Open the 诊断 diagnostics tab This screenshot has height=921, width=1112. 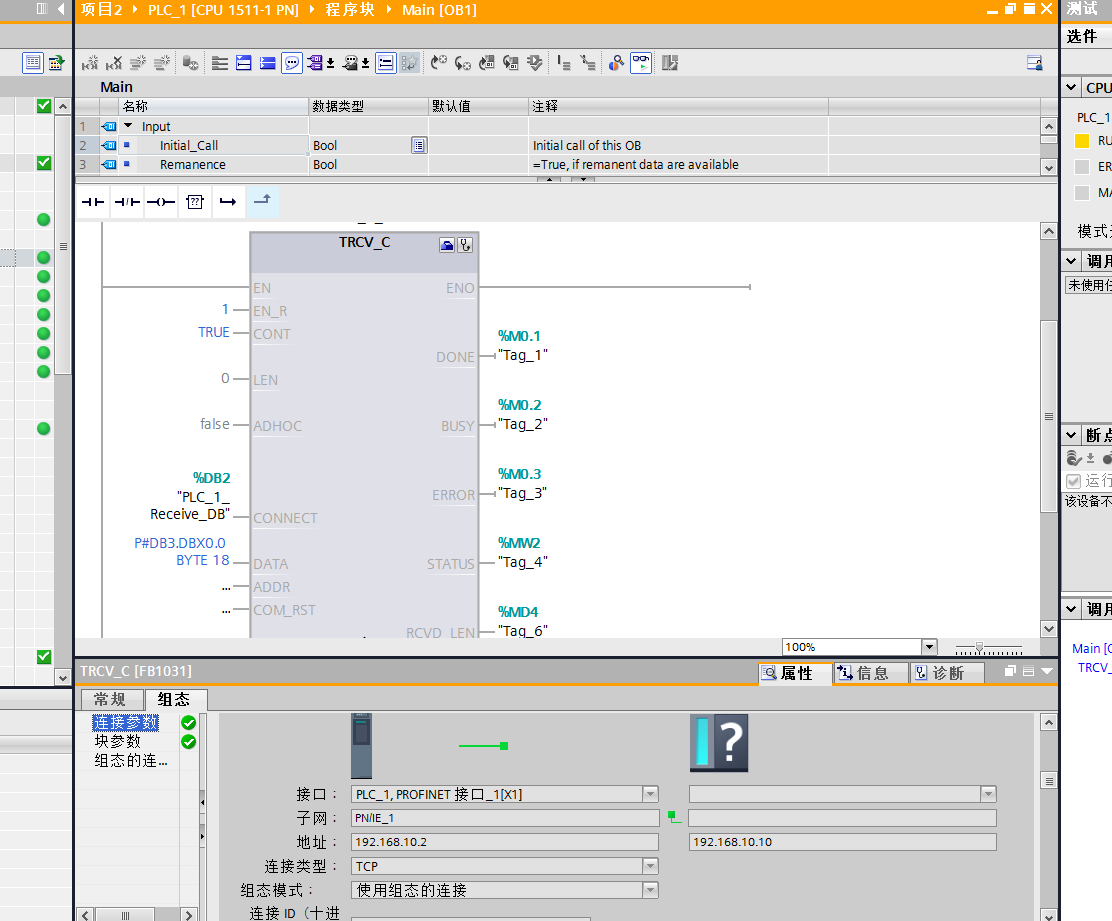tap(947, 673)
